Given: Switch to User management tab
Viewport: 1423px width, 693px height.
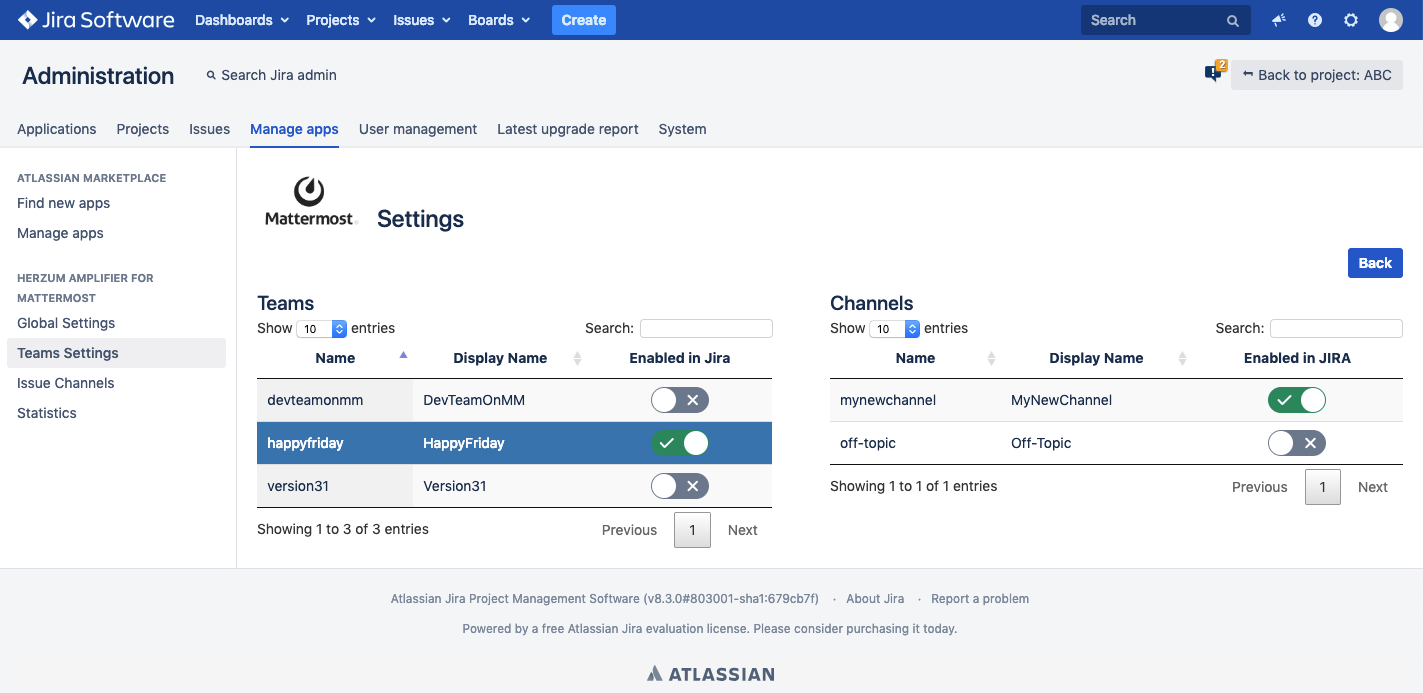Looking at the screenshot, I should [417, 129].
